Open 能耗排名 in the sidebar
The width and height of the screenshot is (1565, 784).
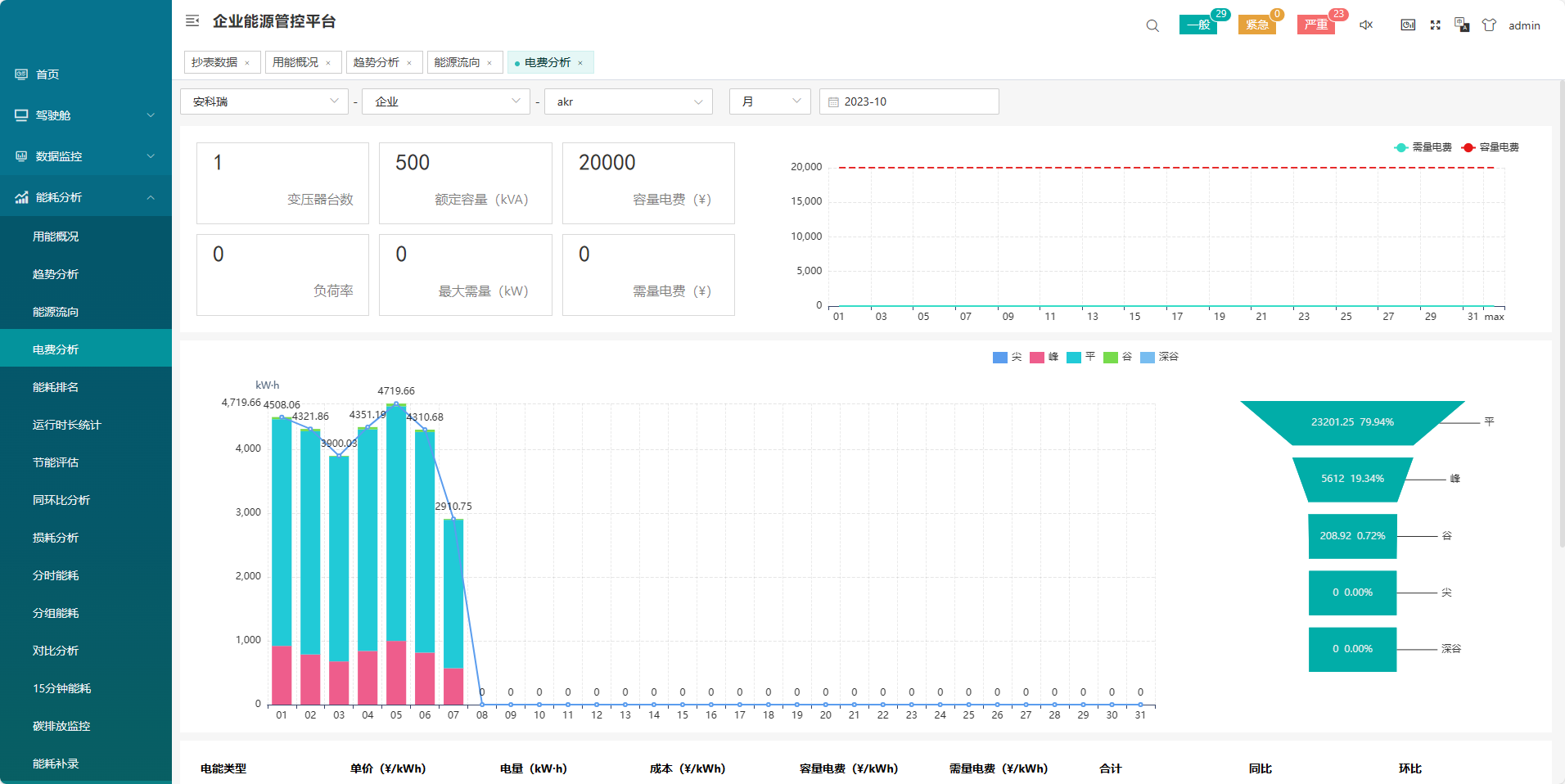click(56, 387)
